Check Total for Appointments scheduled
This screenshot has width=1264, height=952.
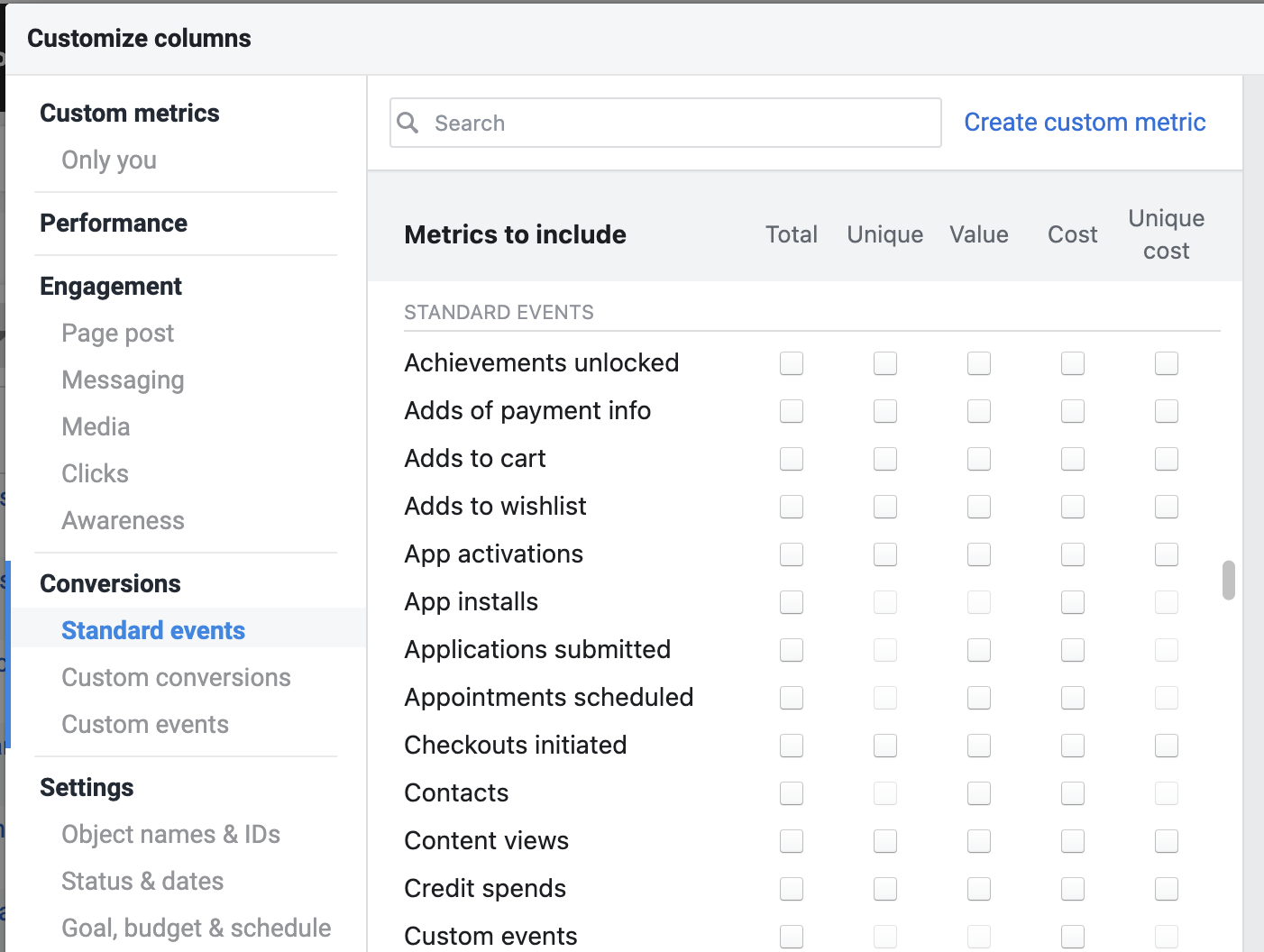point(792,698)
